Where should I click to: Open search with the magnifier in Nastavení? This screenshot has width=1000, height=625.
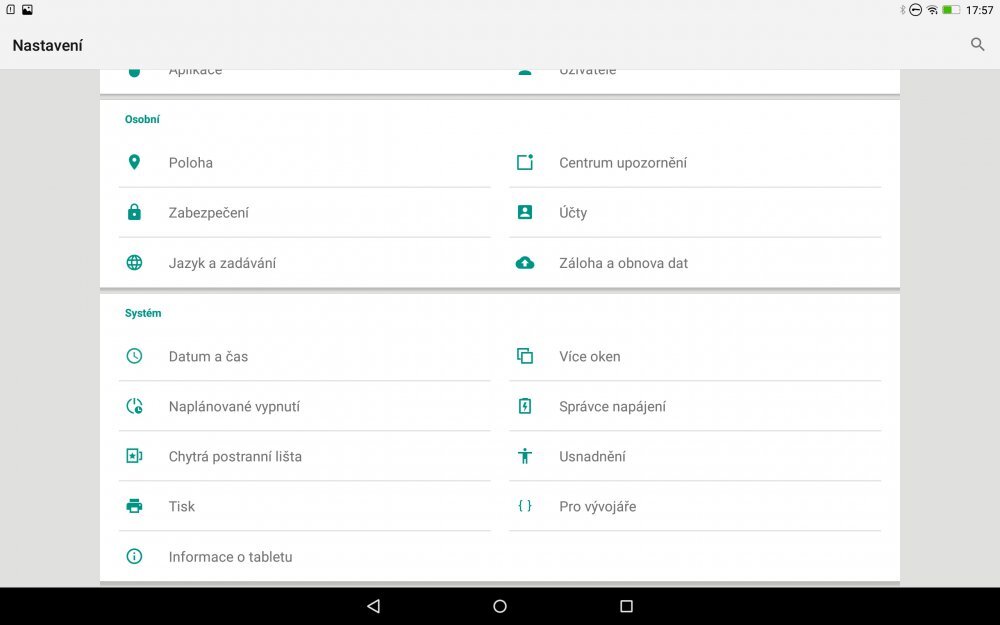pos(977,45)
